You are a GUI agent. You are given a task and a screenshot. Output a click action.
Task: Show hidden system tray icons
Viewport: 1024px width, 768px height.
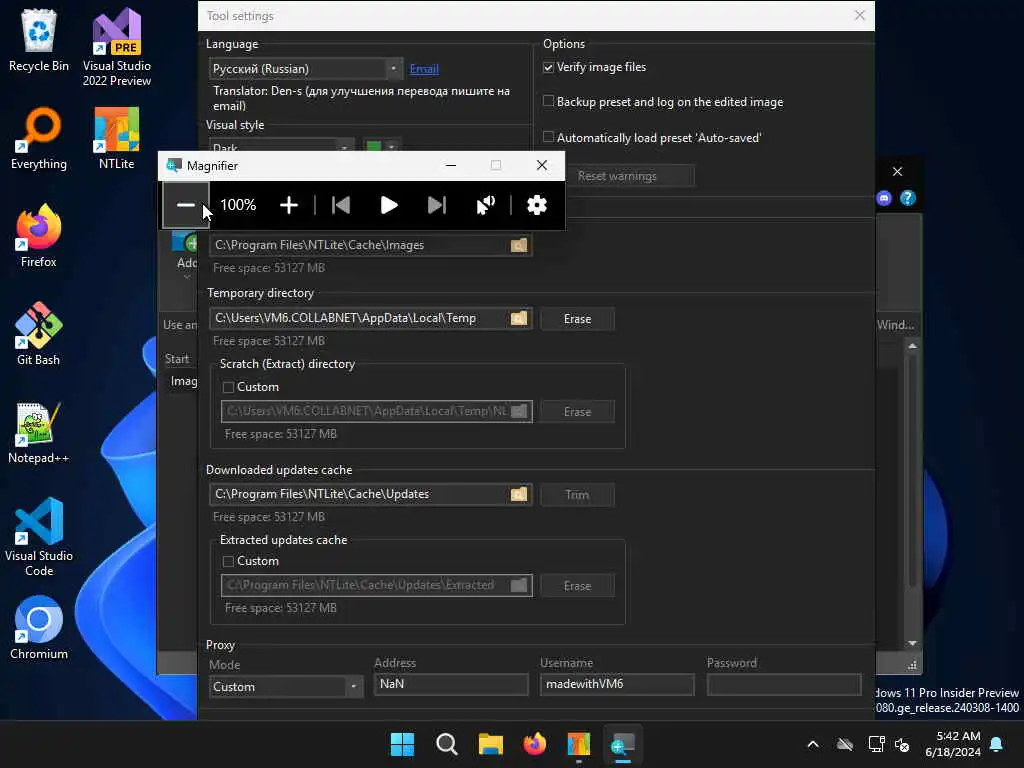tap(813, 744)
